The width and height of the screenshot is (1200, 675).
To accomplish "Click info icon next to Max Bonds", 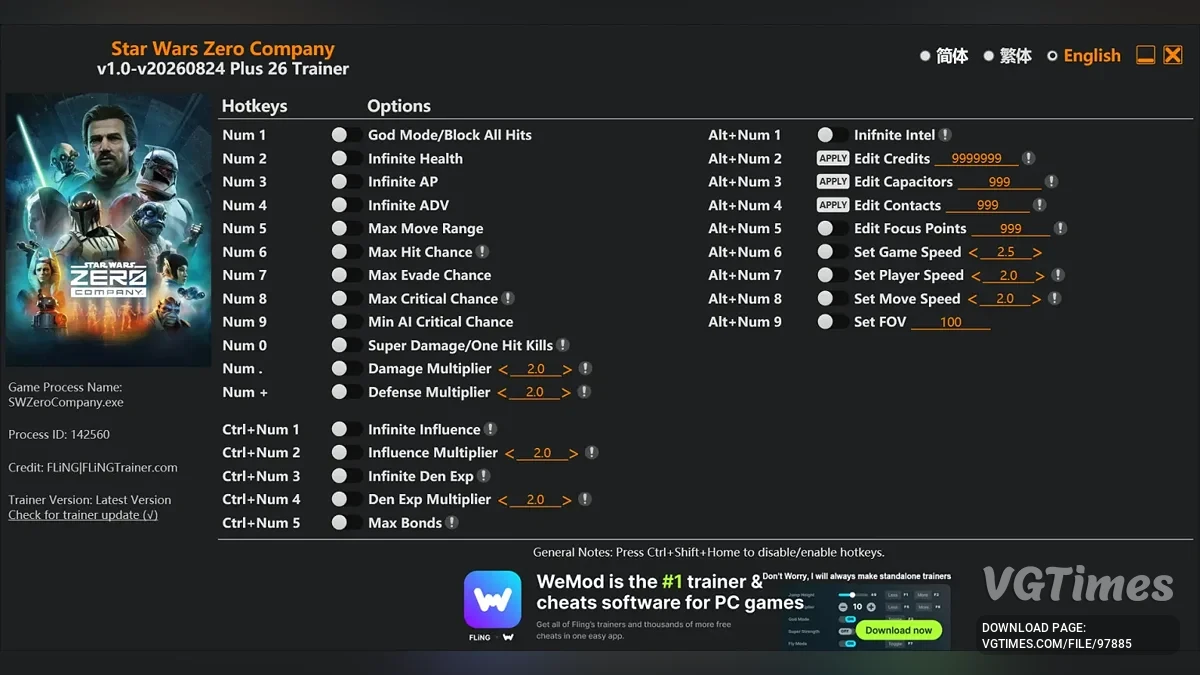I will tap(452, 522).
